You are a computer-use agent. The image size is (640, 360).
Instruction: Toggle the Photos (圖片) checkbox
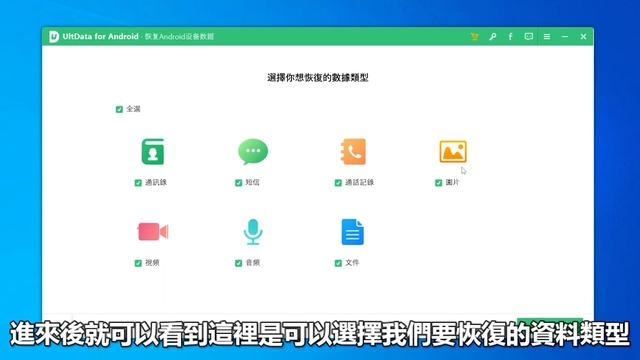[x=438, y=183]
